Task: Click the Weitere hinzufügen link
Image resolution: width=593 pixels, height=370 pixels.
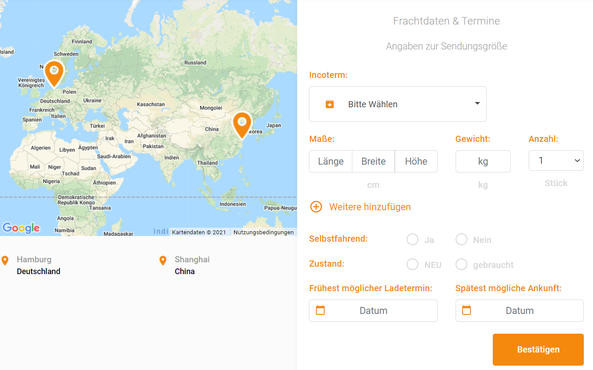Action: pyautogui.click(x=369, y=207)
